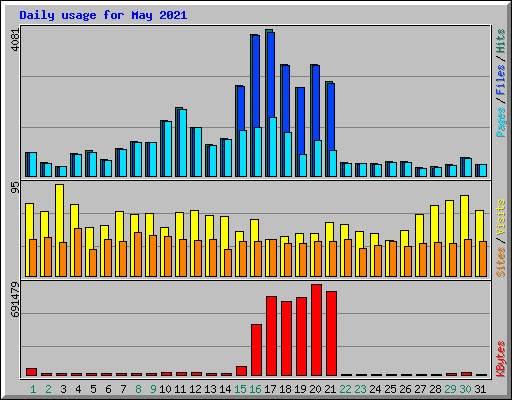Click the KBytes legend label
Viewport: 512px width, 400px height.
pyautogui.click(x=501, y=359)
